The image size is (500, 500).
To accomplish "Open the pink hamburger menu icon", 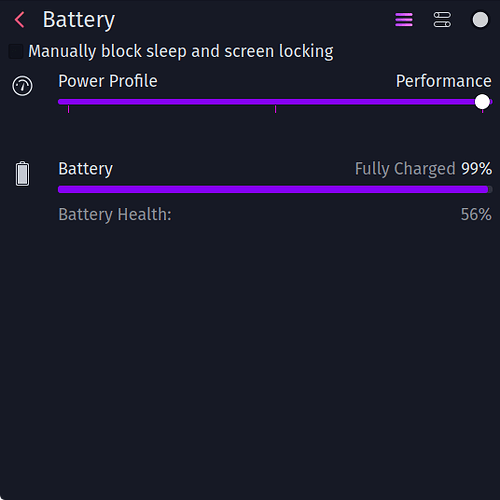I will click(x=404, y=20).
